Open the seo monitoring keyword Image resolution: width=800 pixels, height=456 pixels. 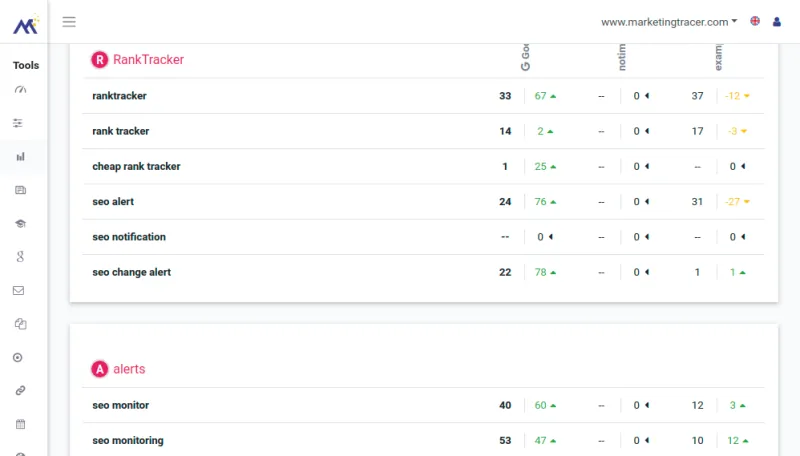click(x=128, y=440)
